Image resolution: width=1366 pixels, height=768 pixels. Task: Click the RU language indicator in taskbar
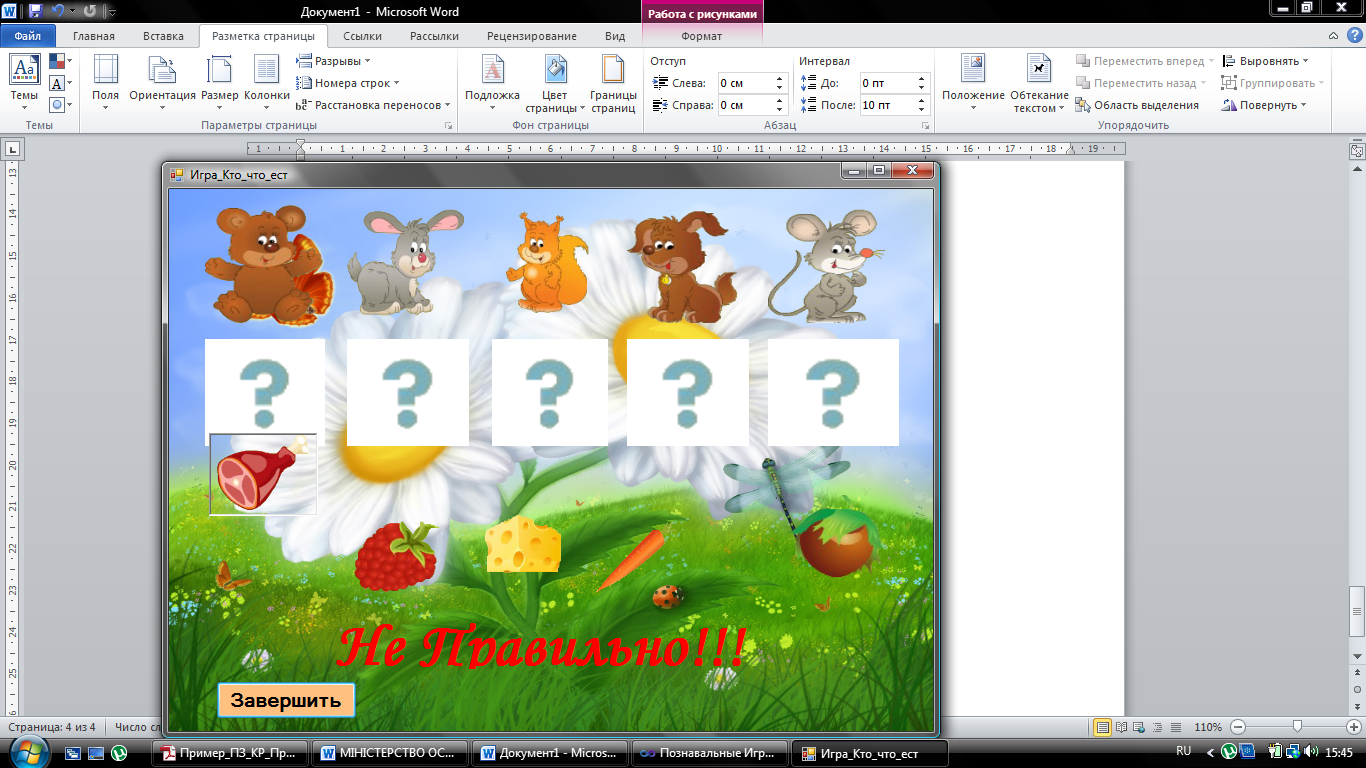click(1184, 751)
